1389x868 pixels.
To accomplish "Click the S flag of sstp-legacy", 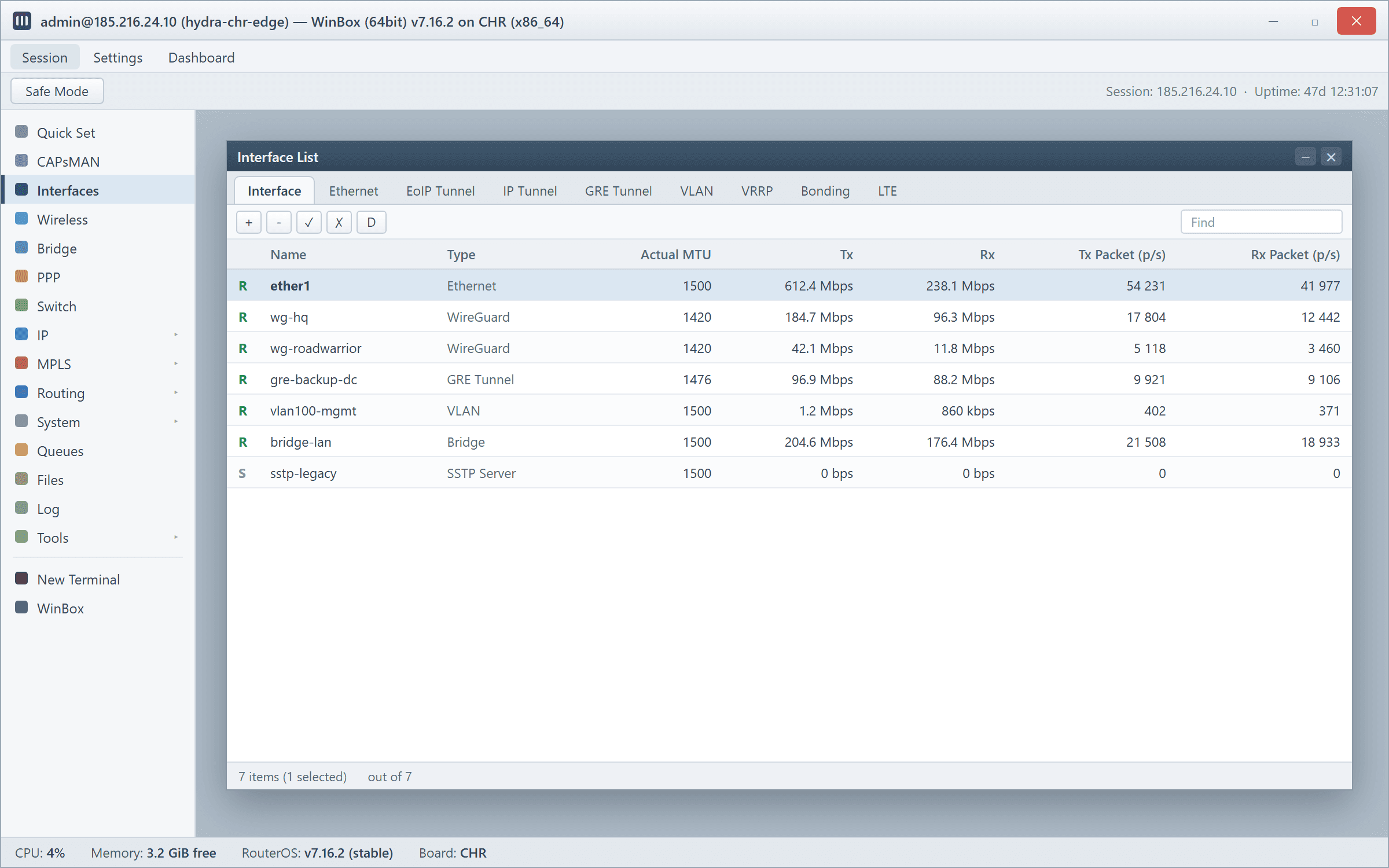I will point(242,473).
